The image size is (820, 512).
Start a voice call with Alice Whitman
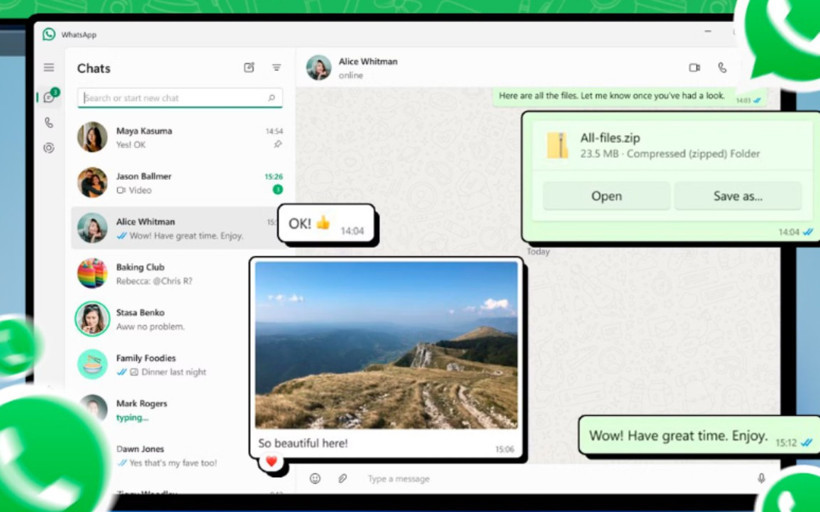(722, 67)
